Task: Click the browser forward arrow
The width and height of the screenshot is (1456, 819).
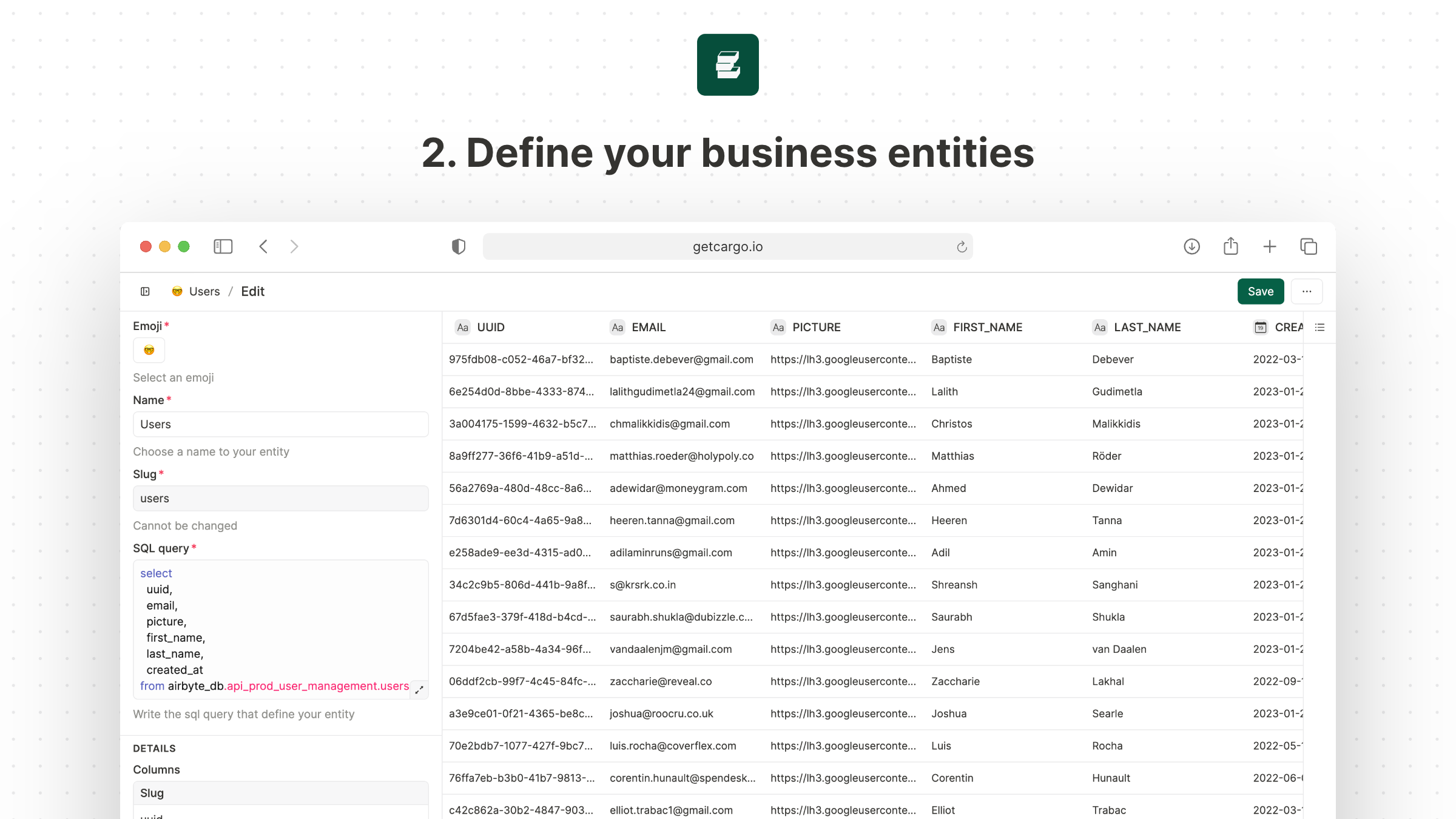Action: click(x=294, y=246)
